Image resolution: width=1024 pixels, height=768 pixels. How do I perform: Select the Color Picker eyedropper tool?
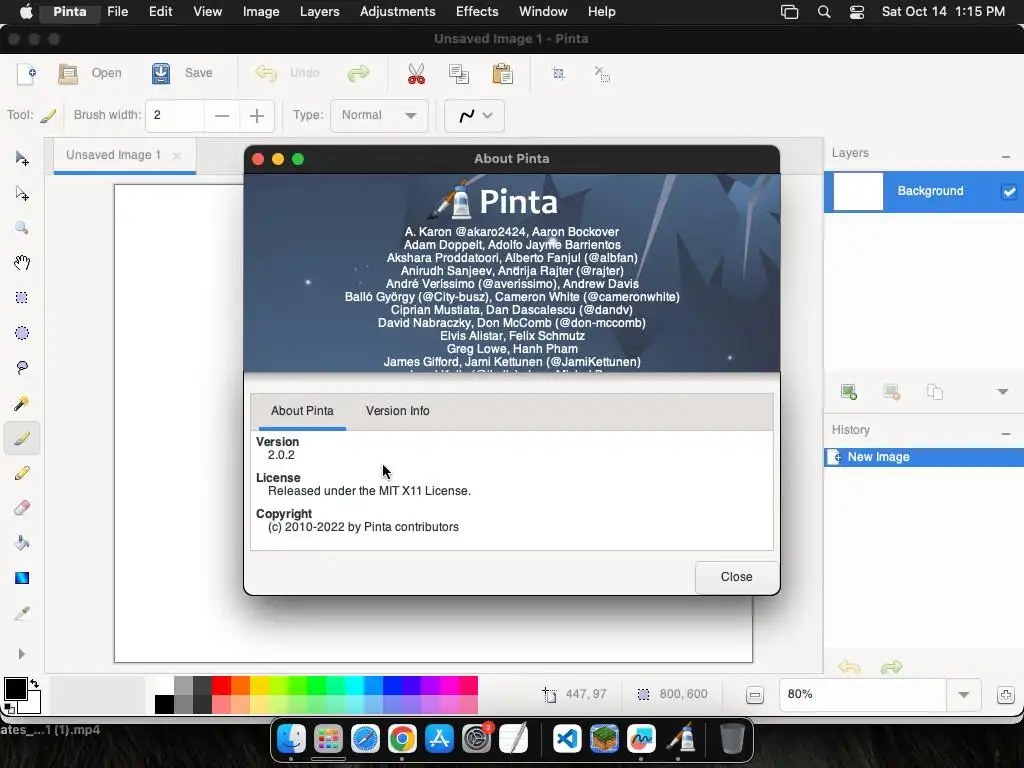(22, 613)
